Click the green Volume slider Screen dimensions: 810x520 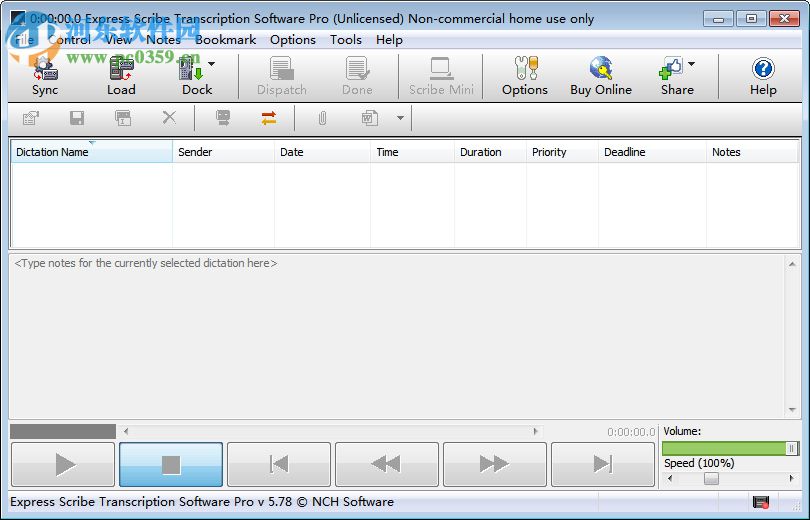click(730, 448)
